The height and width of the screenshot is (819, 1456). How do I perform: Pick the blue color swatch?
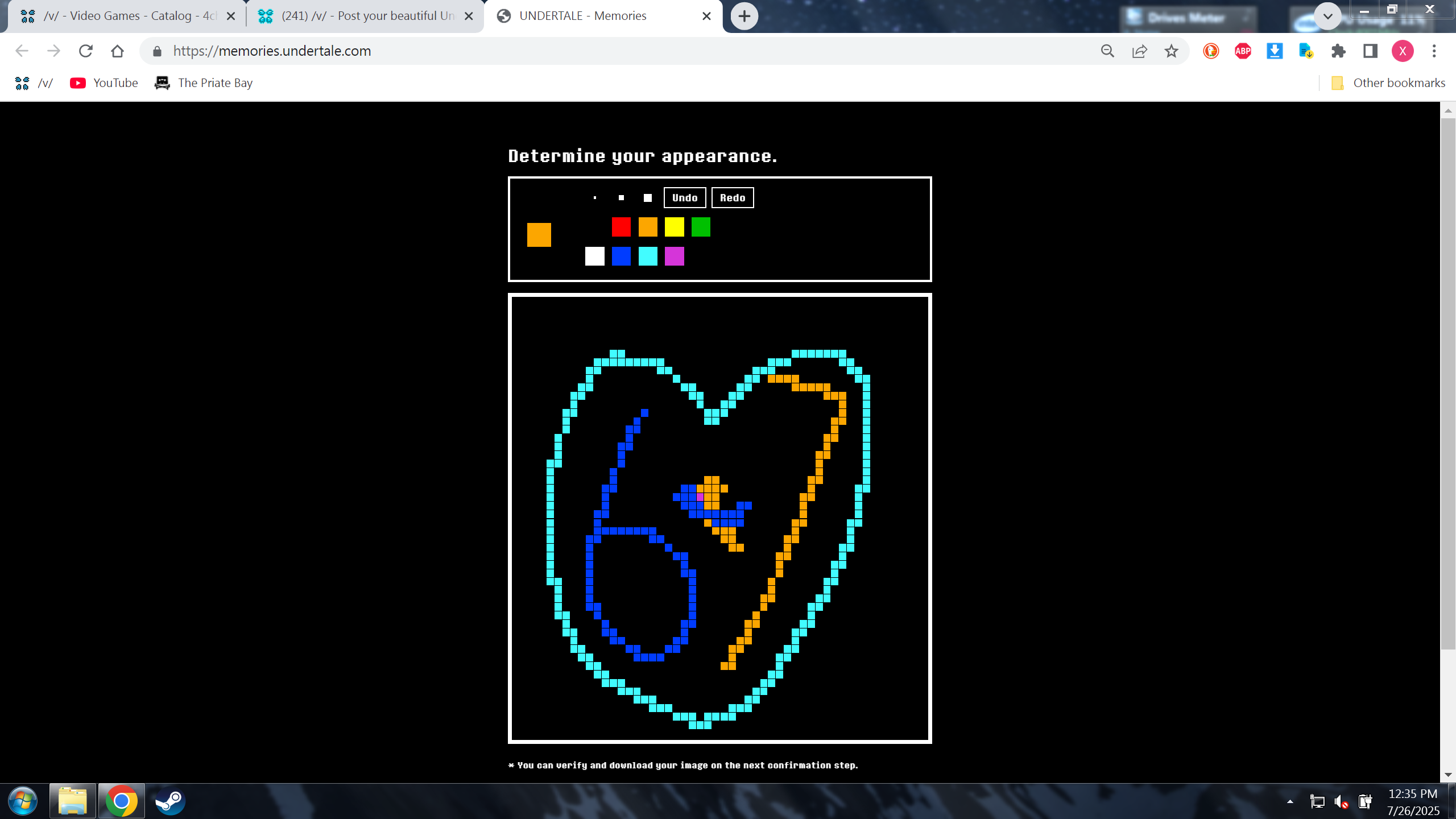tap(621, 256)
